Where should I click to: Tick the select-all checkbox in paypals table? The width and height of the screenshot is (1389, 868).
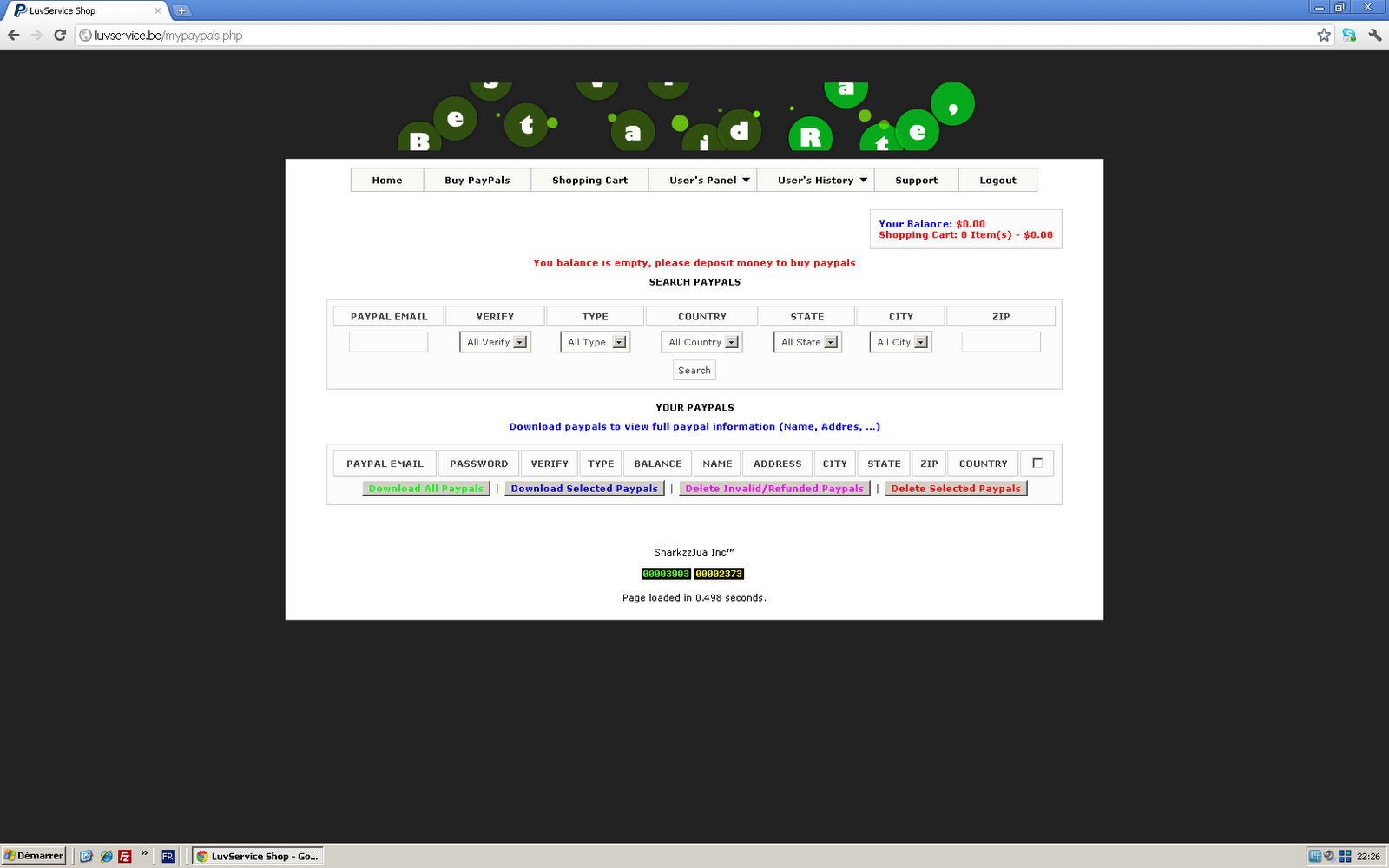click(x=1037, y=463)
